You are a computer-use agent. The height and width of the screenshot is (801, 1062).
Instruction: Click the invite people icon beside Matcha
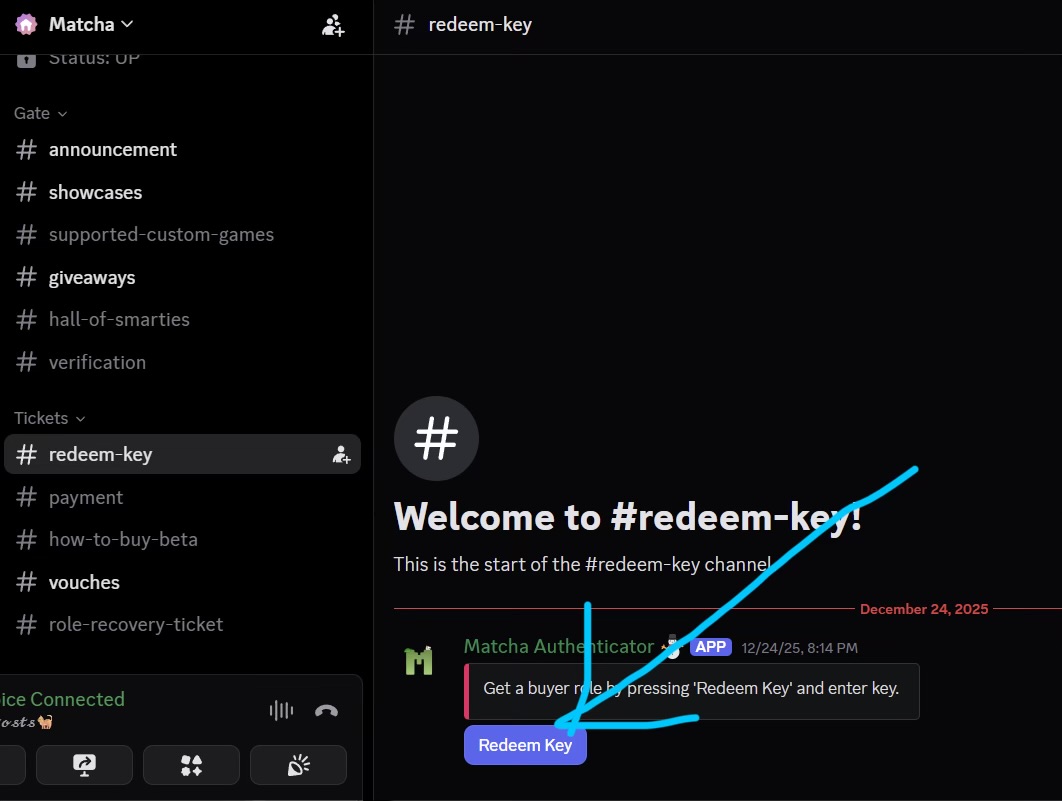pyautogui.click(x=333, y=25)
